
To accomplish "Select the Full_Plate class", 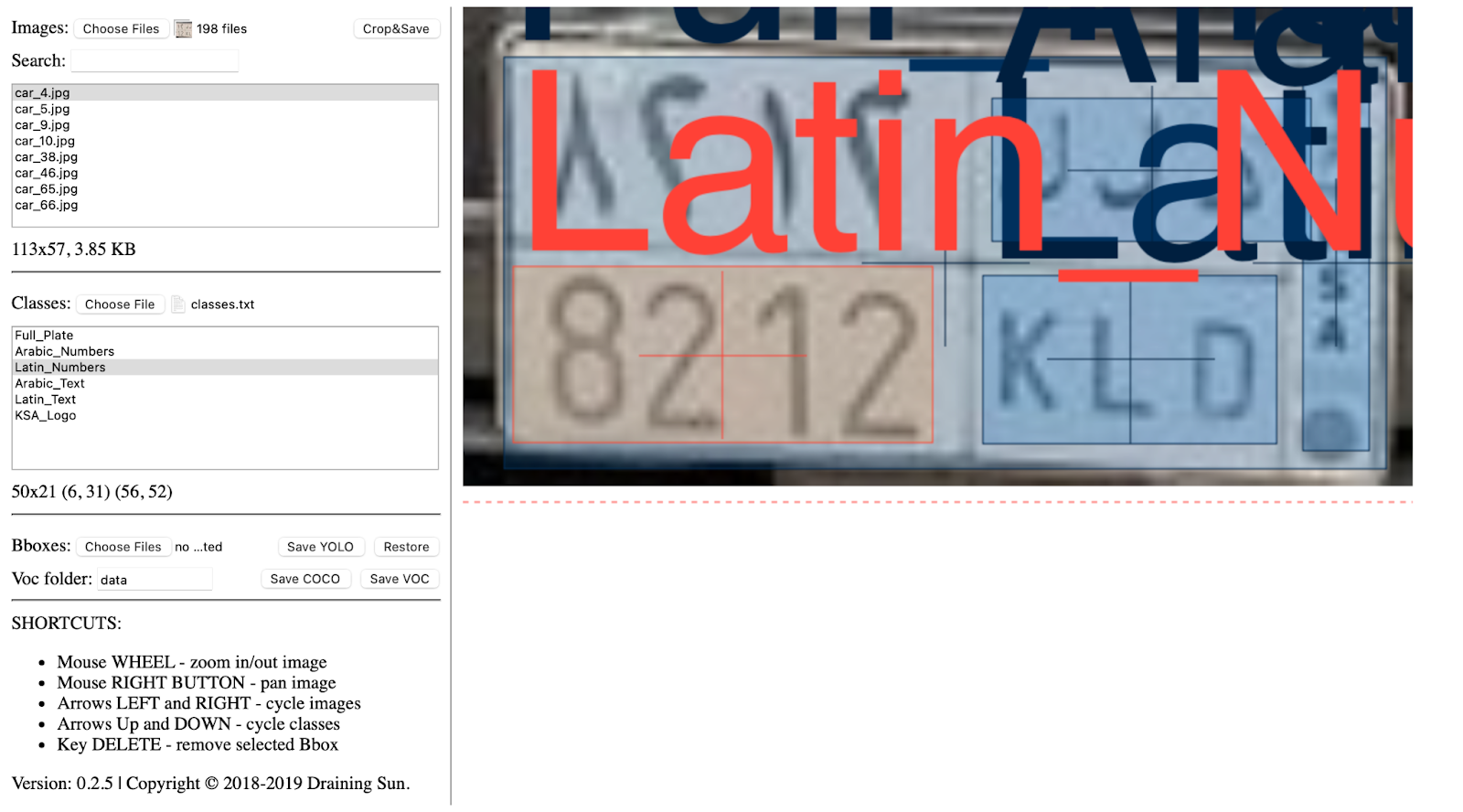I will point(44,336).
